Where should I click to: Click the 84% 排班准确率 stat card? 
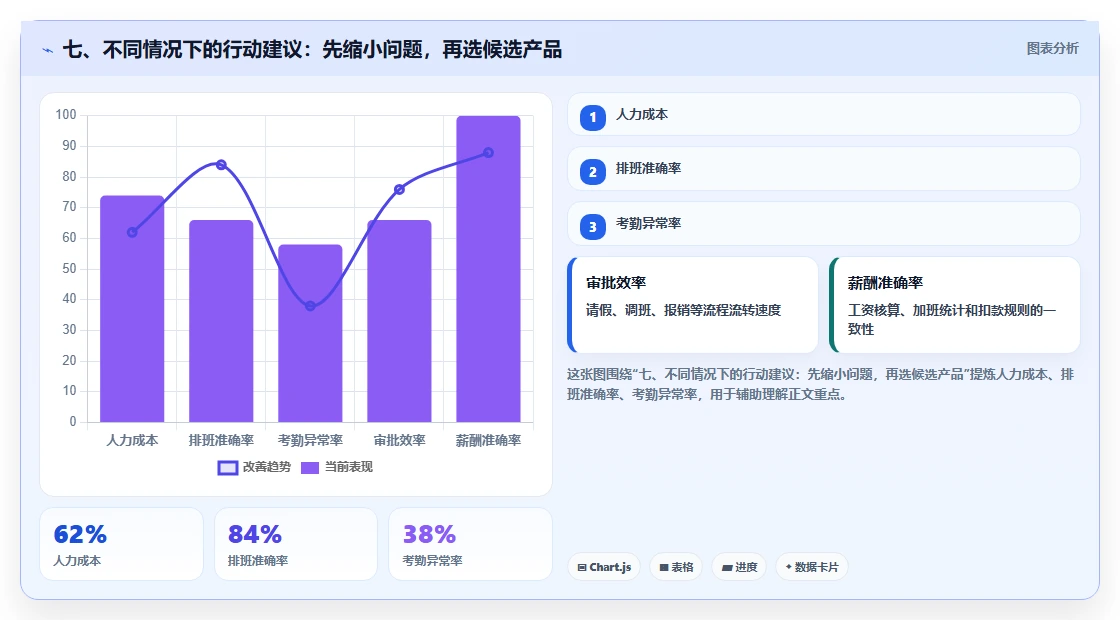coord(296,544)
